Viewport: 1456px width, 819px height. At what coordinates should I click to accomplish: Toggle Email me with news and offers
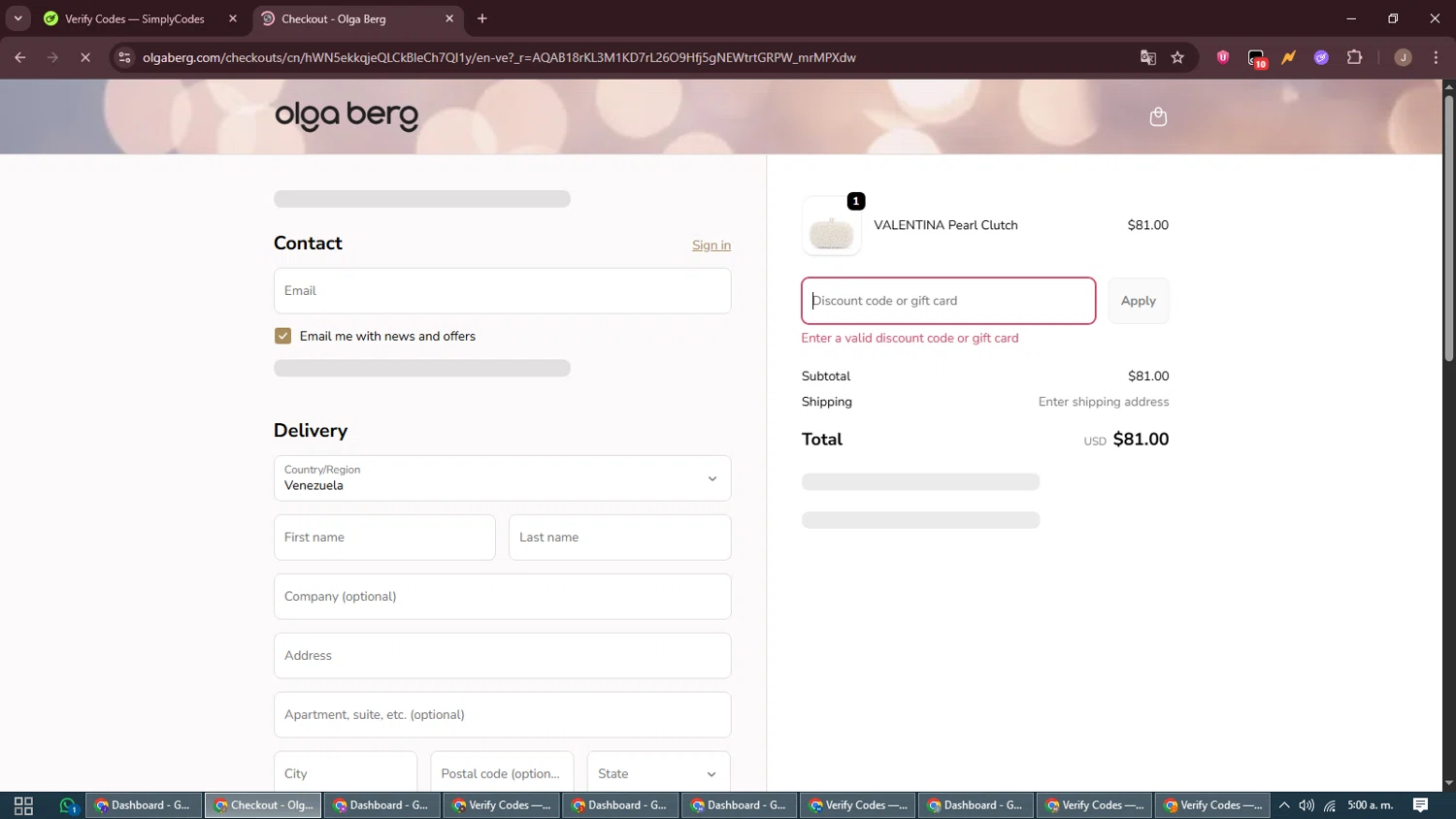[x=282, y=336]
